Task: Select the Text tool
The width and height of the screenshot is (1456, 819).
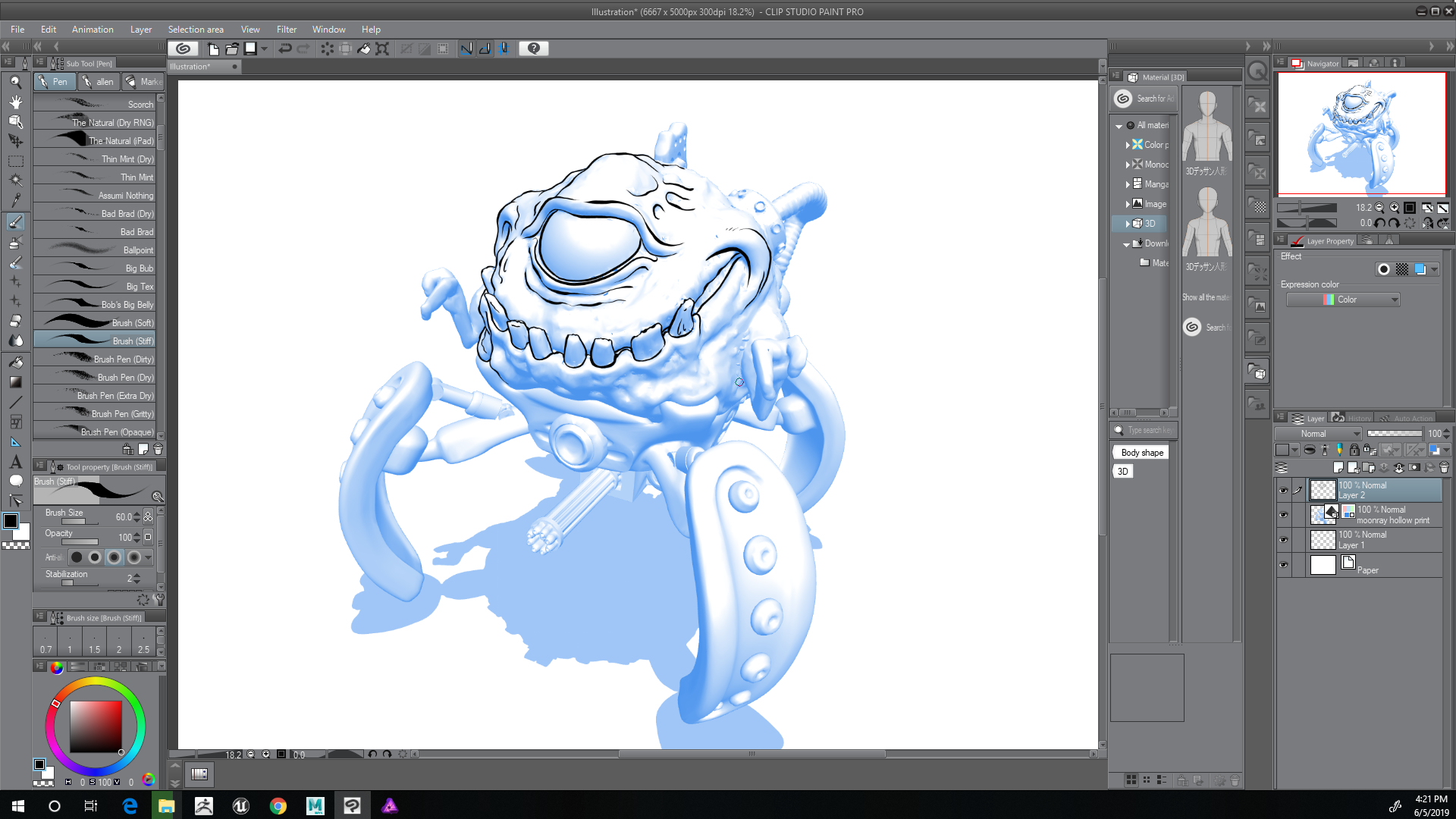Action: coord(15,462)
